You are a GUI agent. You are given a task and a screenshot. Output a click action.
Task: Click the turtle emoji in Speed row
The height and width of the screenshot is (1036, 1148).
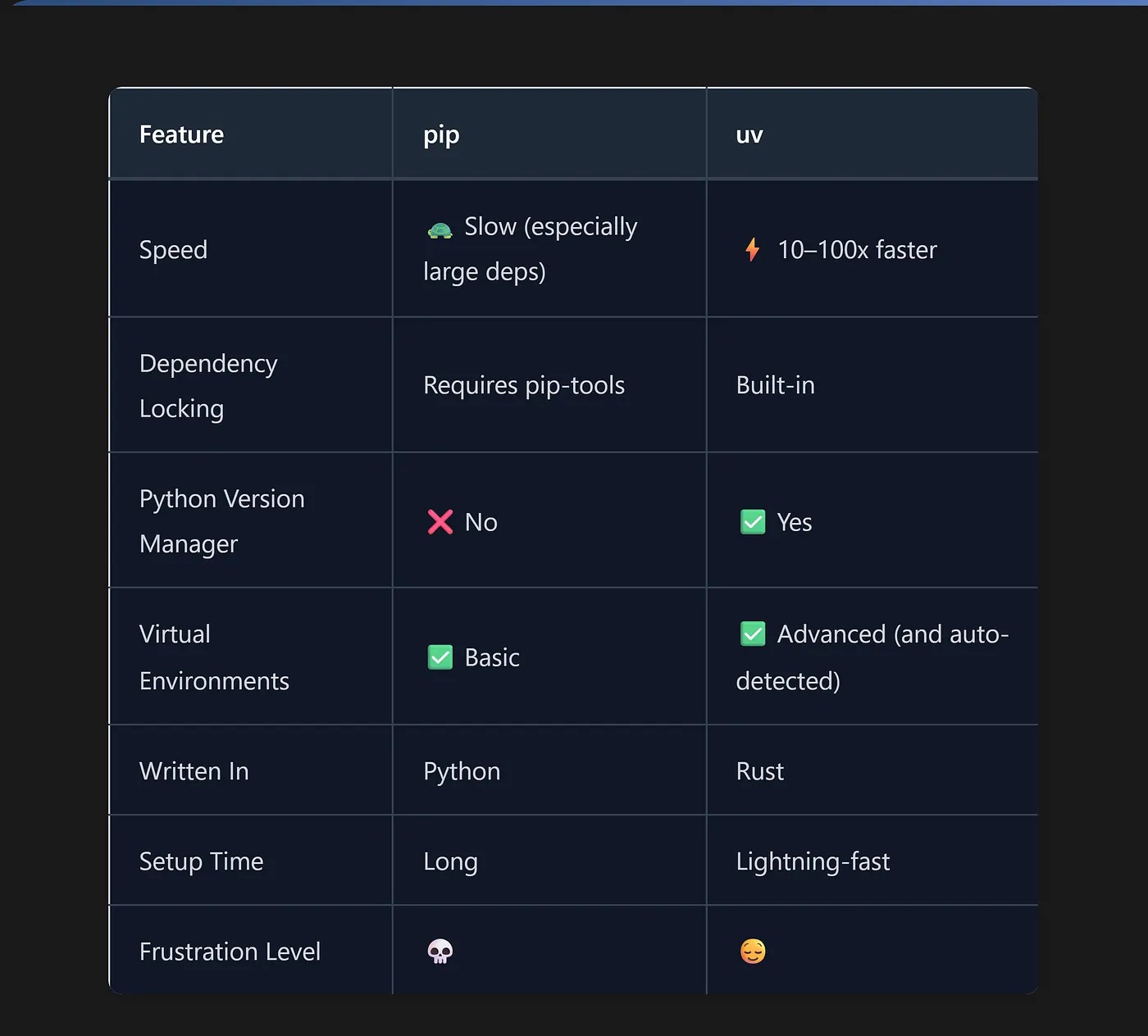click(x=440, y=230)
